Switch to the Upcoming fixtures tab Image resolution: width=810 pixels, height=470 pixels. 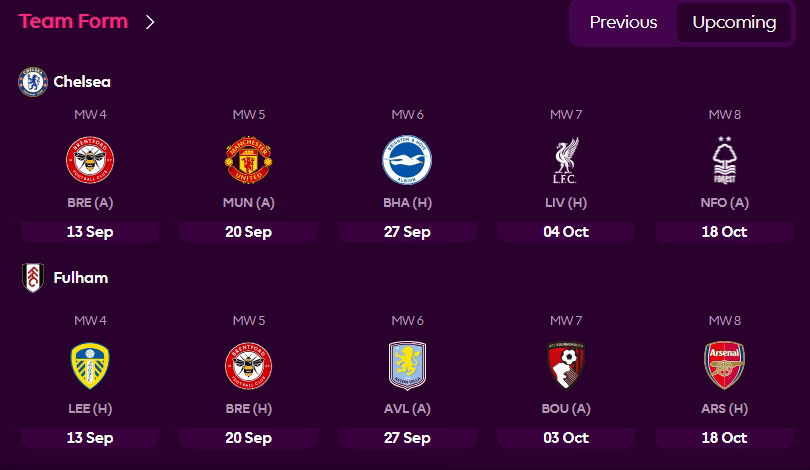pyautogui.click(x=734, y=22)
